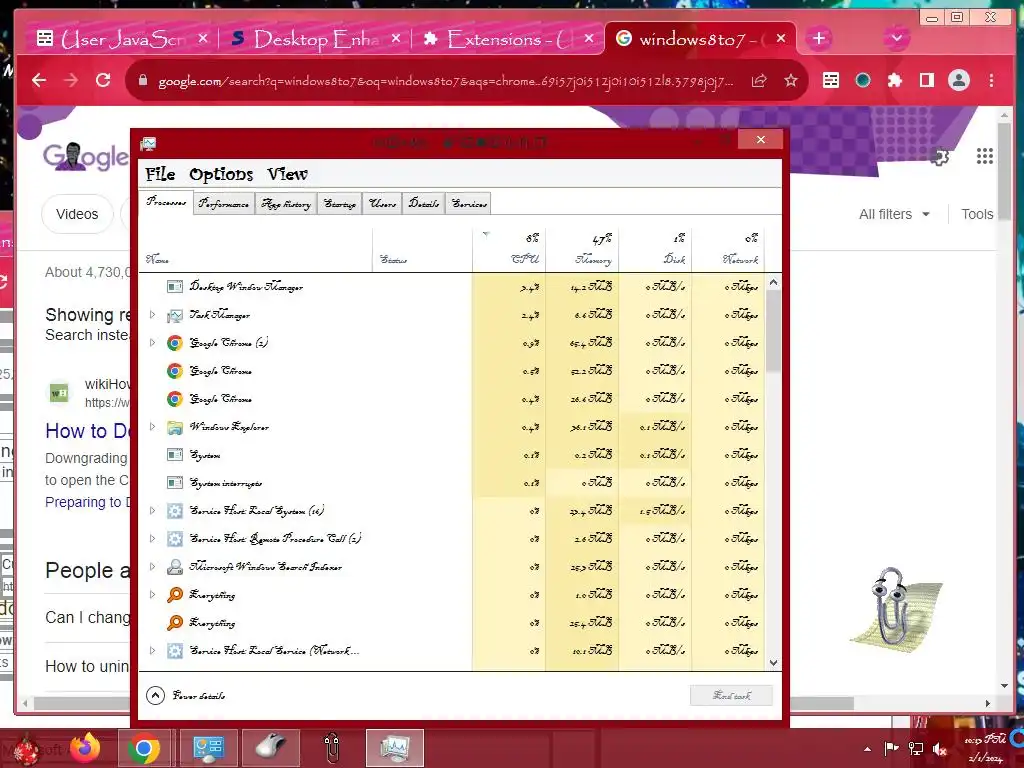Click the Service Host: Remote Procedure Call gear icon
The width and height of the screenshot is (1024, 768).
[174, 539]
